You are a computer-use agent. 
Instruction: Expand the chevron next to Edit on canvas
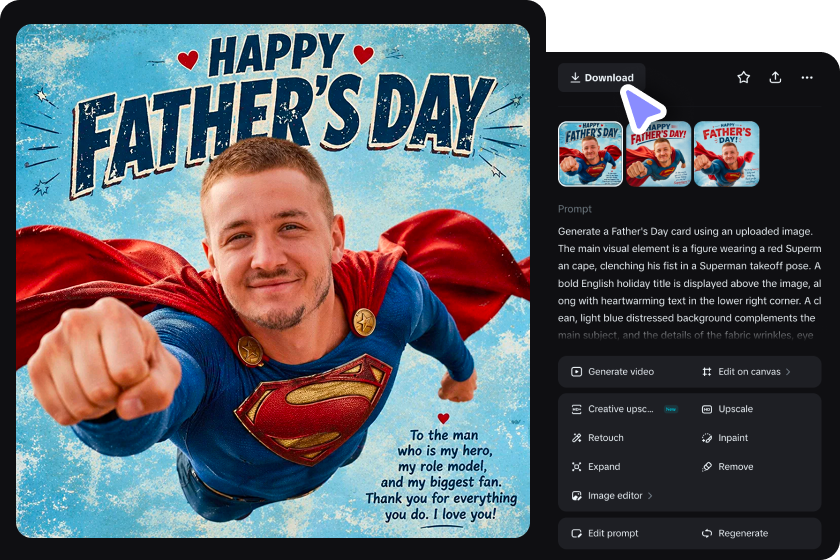(788, 371)
